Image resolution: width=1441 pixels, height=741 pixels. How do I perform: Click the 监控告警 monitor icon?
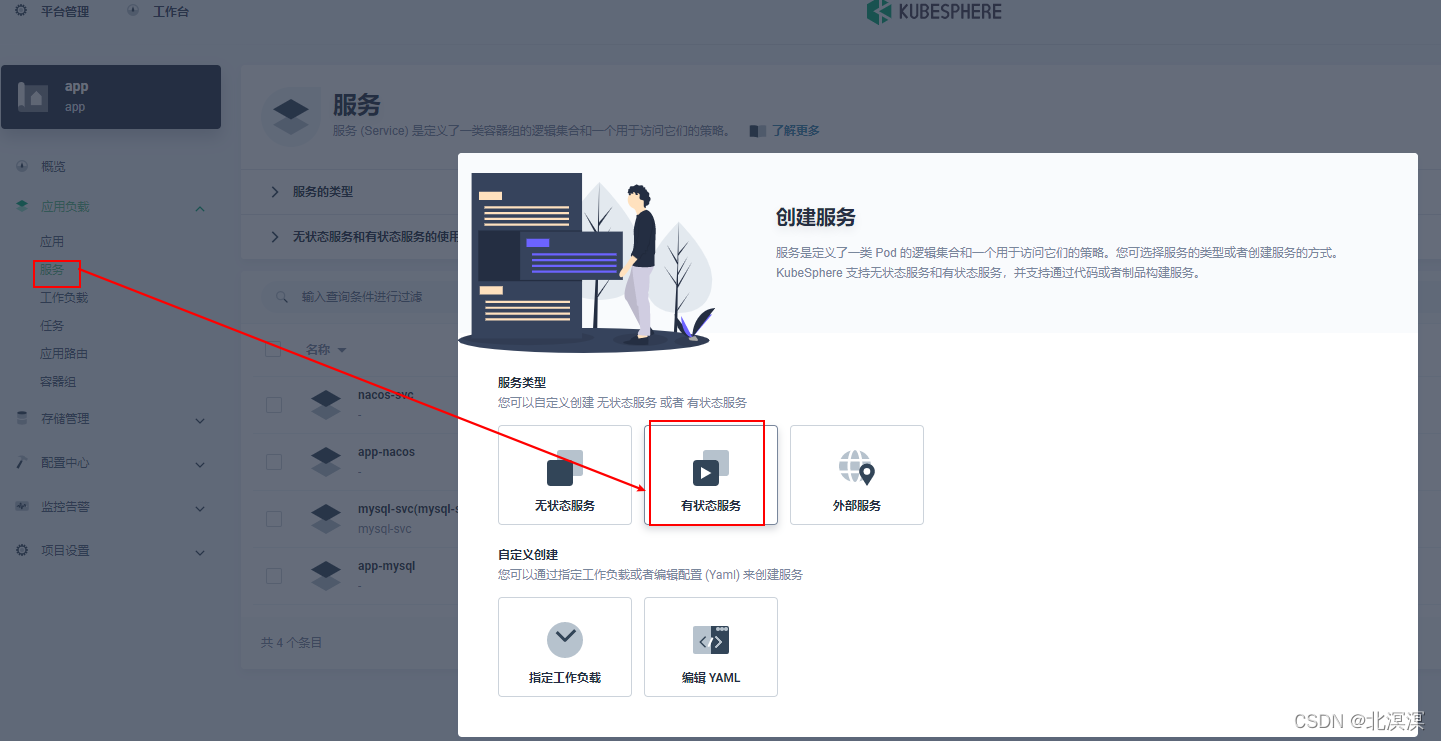pyautogui.click(x=22, y=506)
